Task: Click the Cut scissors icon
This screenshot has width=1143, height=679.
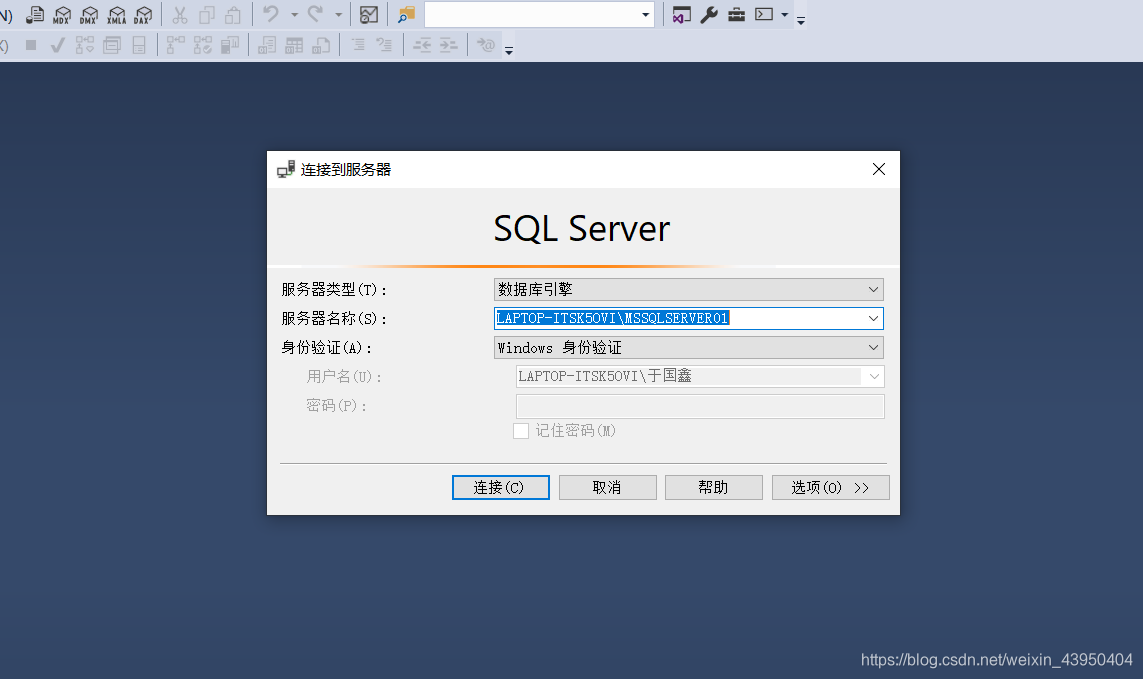Action: tap(180, 15)
